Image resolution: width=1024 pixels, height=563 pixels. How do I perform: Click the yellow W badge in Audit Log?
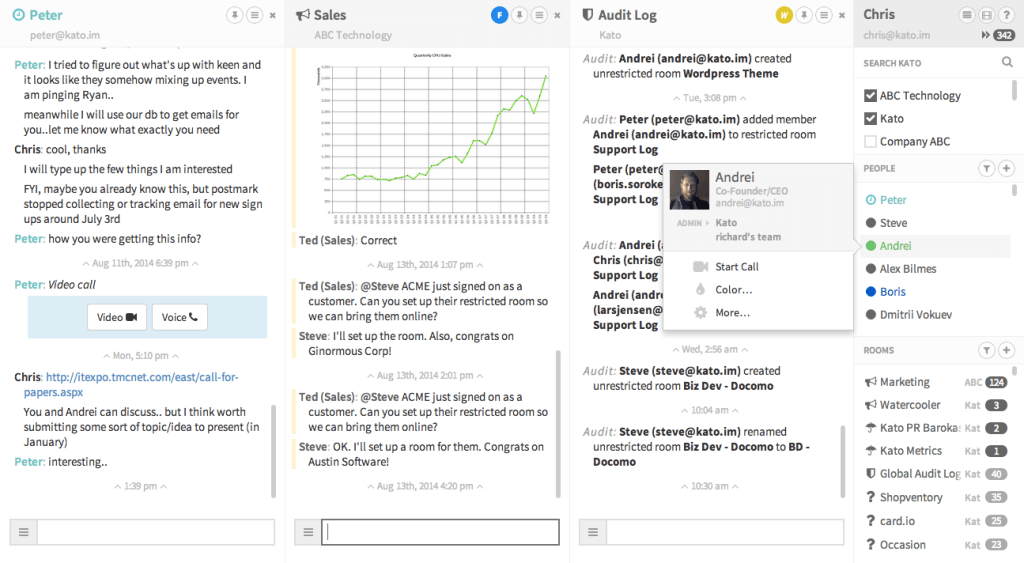[783, 15]
